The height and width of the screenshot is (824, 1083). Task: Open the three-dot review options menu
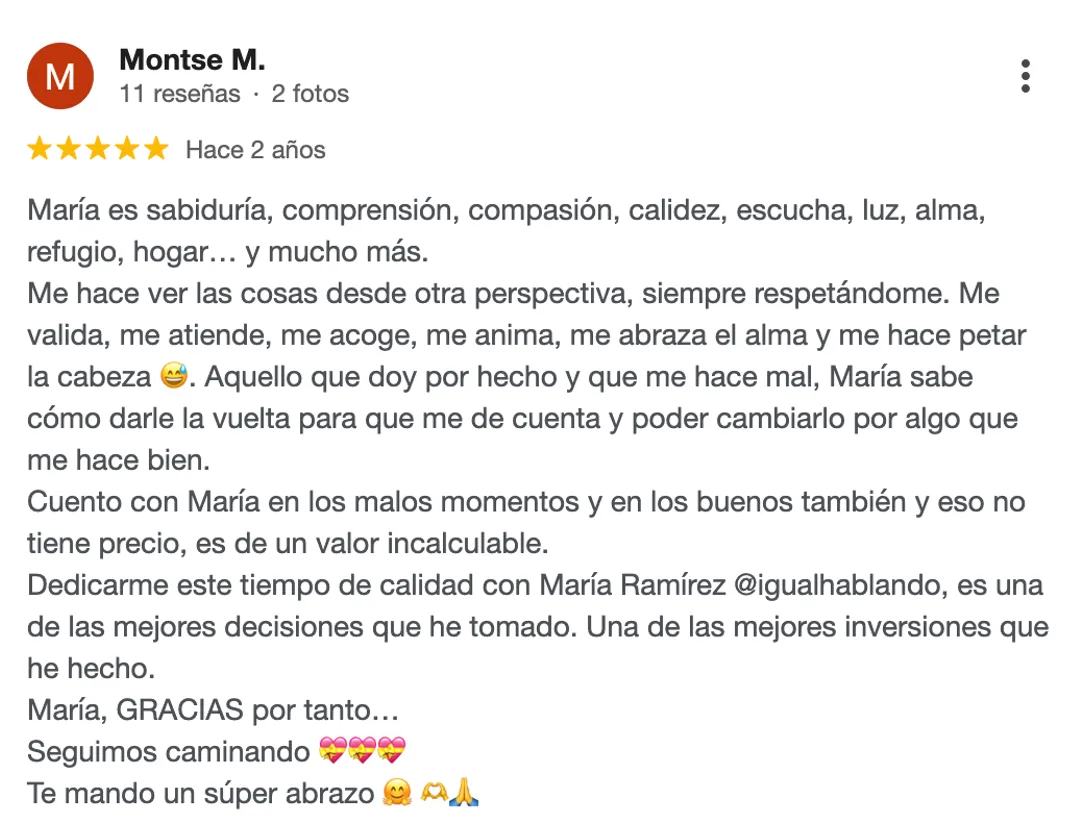pos(1025,76)
